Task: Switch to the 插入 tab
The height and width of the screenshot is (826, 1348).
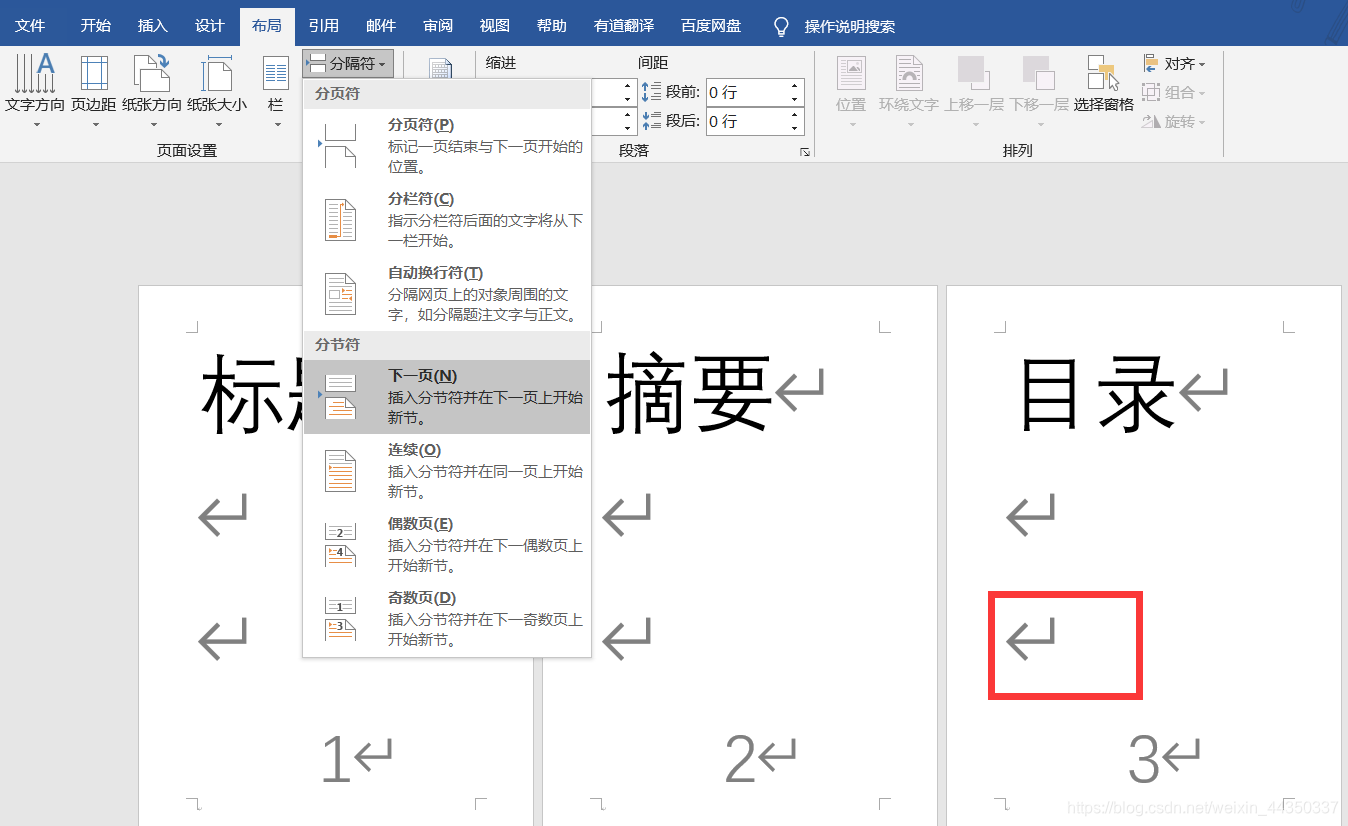Action: pyautogui.click(x=153, y=26)
